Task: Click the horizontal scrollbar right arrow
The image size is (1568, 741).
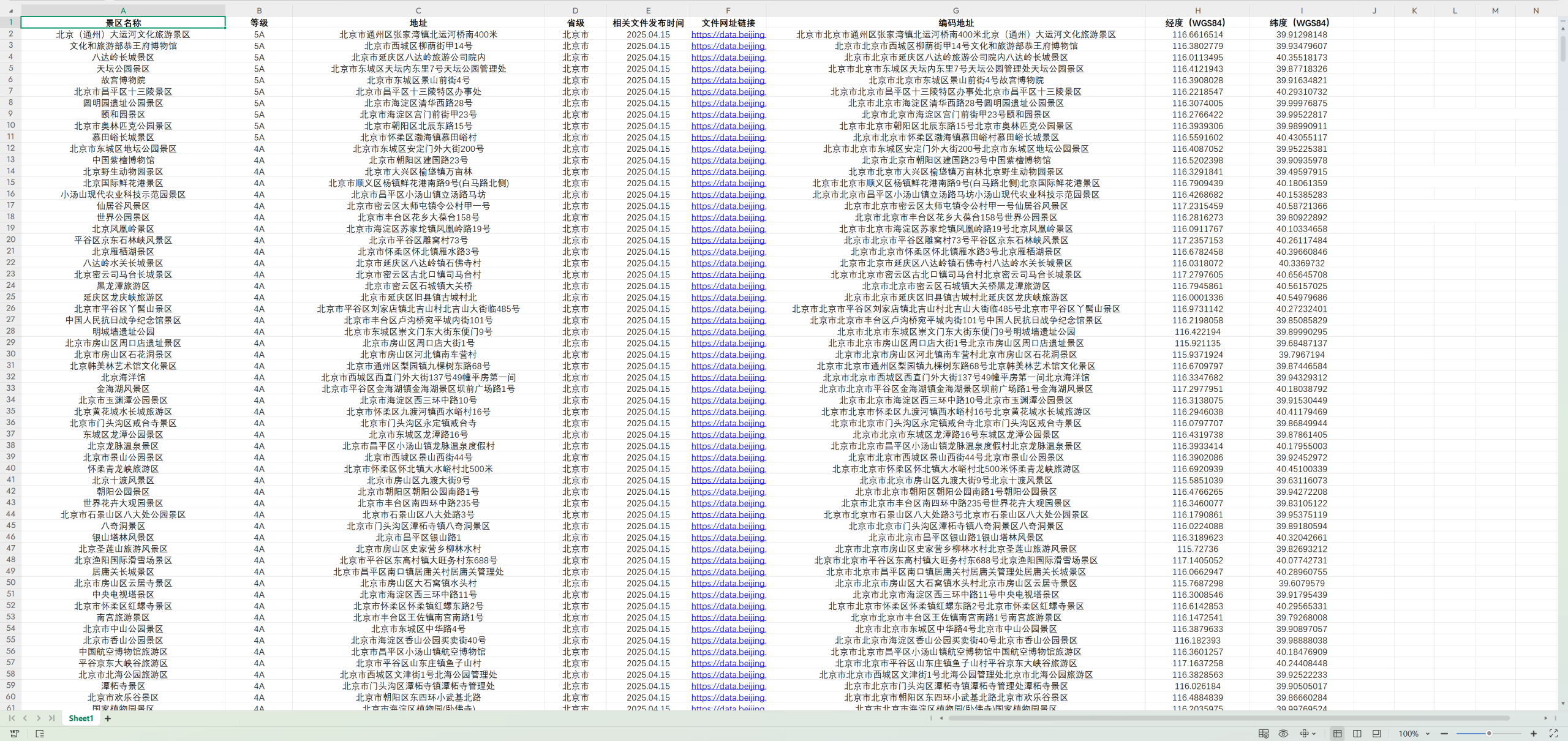Action: [1546, 718]
